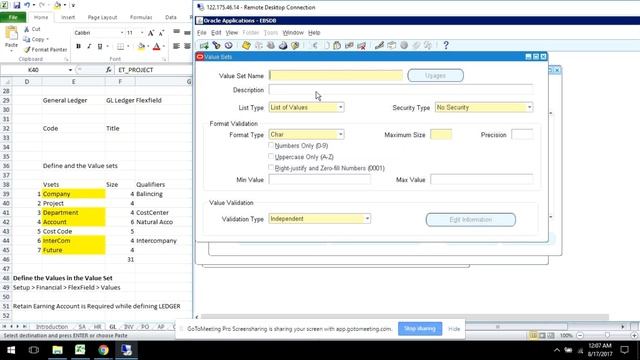Select the Introduction sheet tab
640x360 pixels.
[52, 327]
